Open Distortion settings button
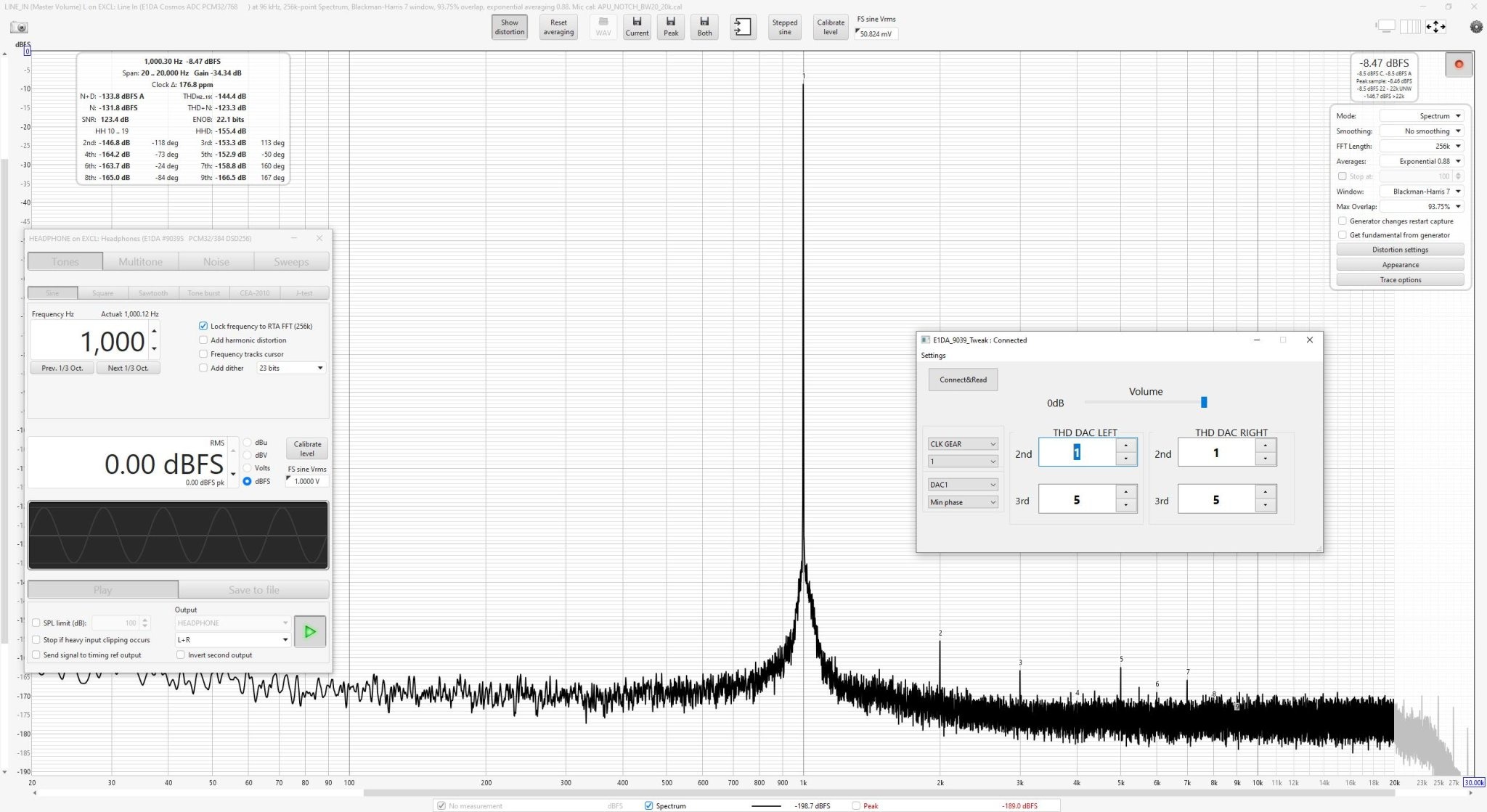 point(1400,250)
